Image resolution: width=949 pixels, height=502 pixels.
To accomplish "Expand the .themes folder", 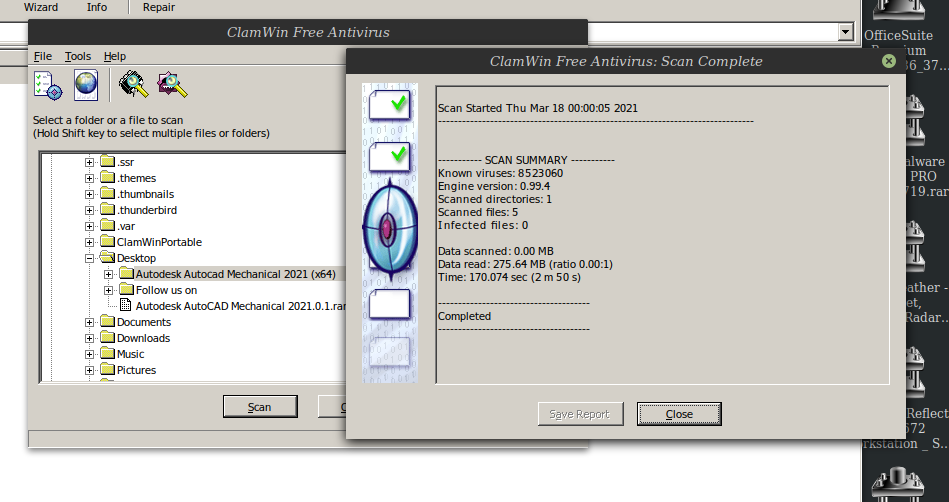I will tap(90, 178).
